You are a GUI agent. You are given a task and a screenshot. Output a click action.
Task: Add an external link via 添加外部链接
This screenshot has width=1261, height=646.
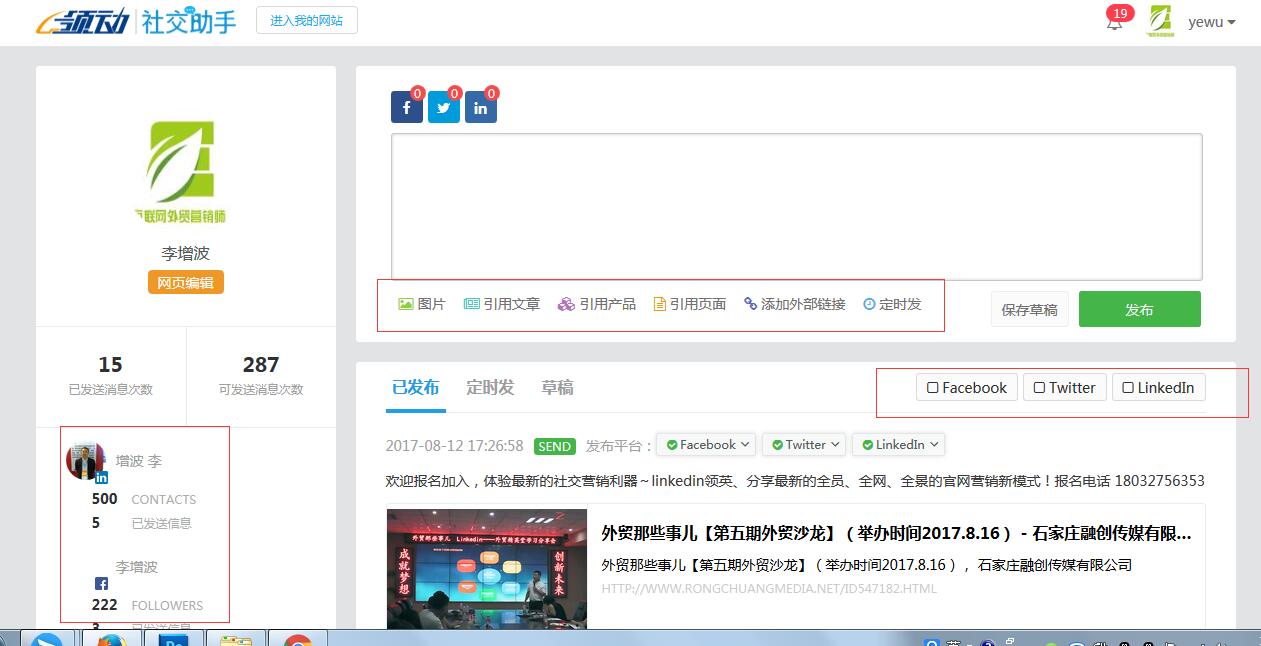795,304
